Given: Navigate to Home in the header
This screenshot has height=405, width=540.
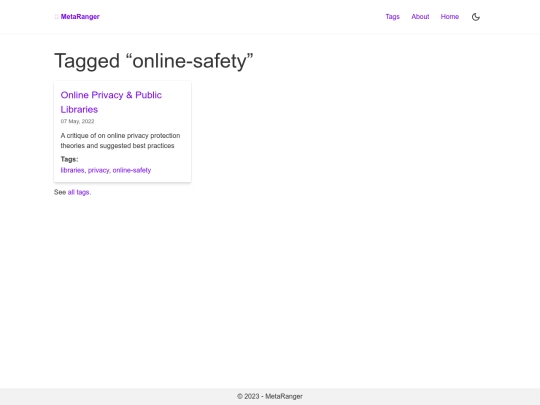Looking at the screenshot, I should point(450,17).
